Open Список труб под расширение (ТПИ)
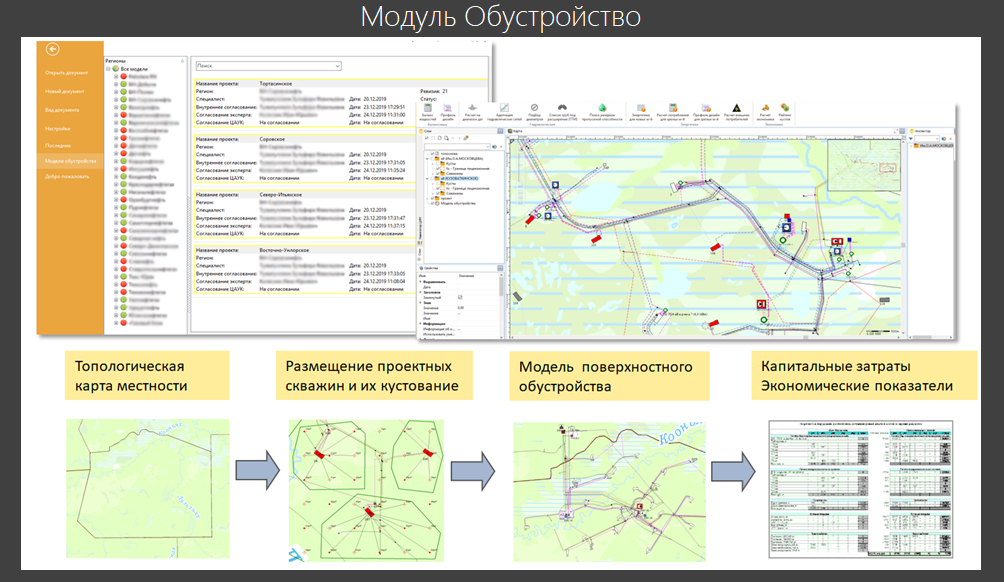1004x582 pixels. [x=562, y=113]
